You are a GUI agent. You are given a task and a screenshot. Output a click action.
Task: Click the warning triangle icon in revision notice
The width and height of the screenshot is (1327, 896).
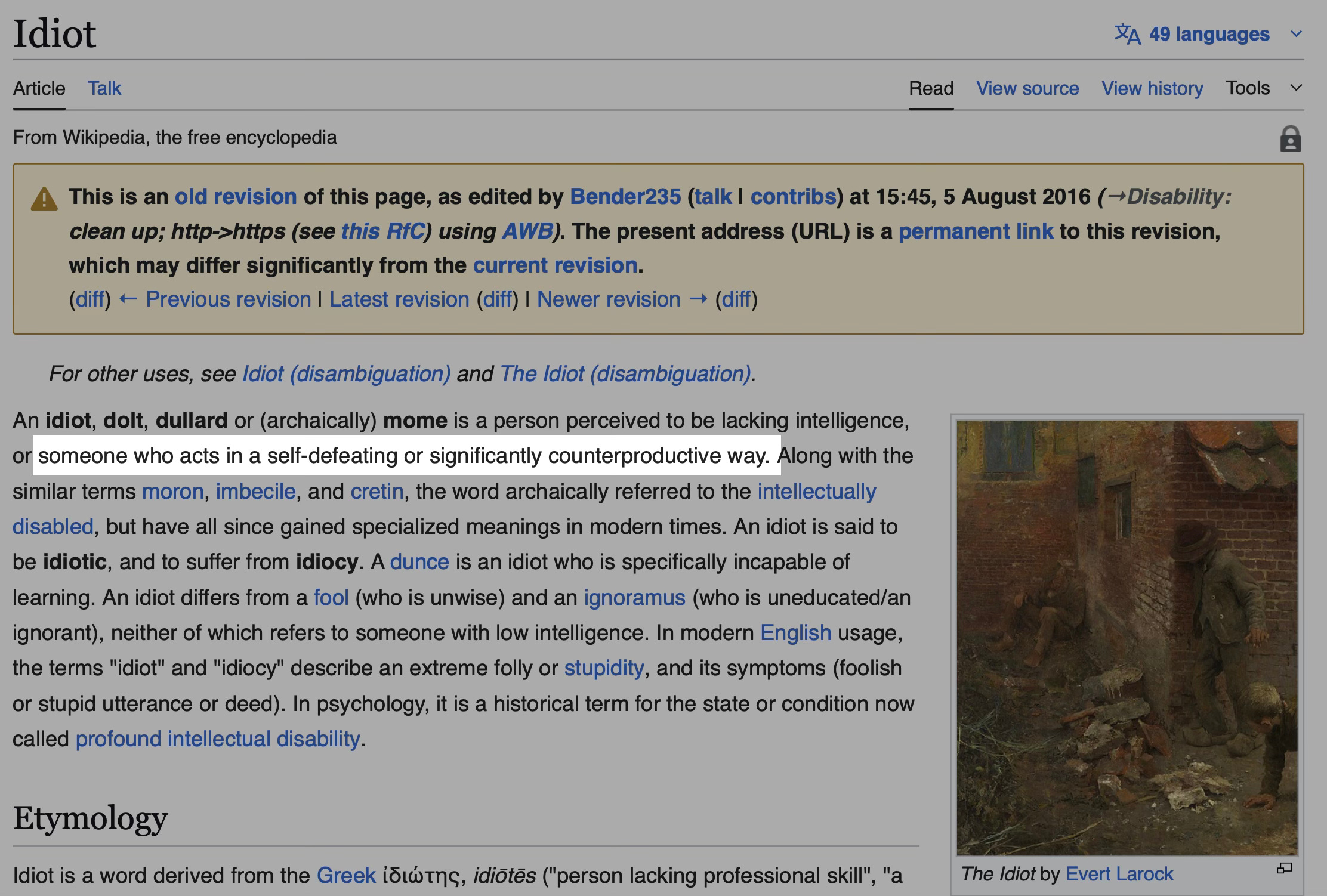(x=44, y=199)
